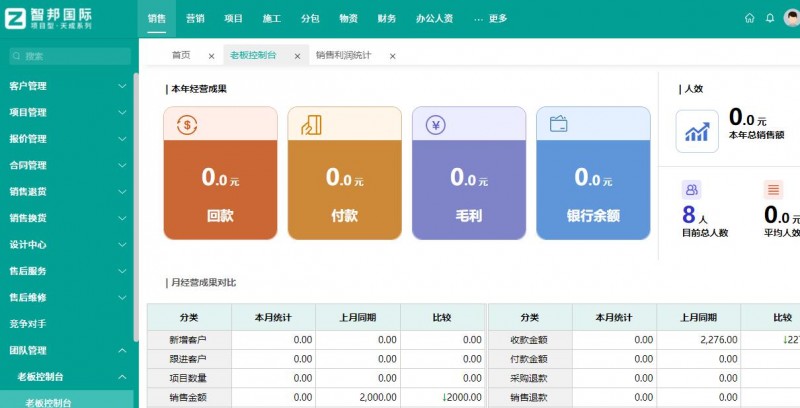Open the 回款 summary card
This screenshot has width=800, height=408.
(220, 173)
